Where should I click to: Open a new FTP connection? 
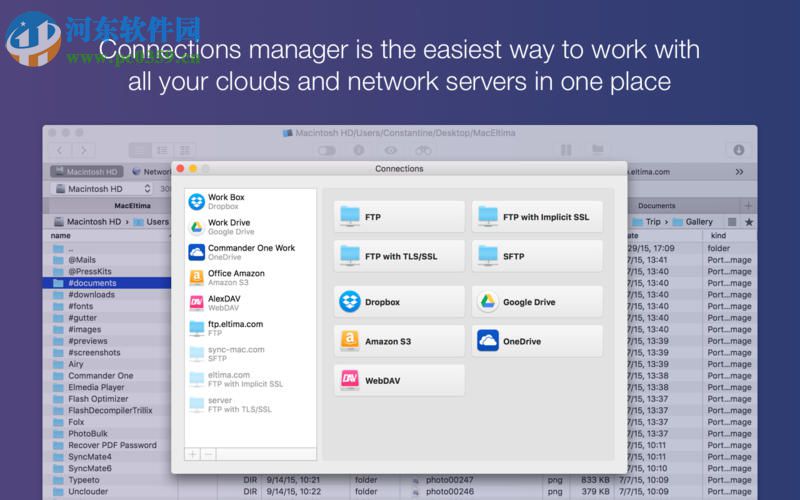point(399,217)
